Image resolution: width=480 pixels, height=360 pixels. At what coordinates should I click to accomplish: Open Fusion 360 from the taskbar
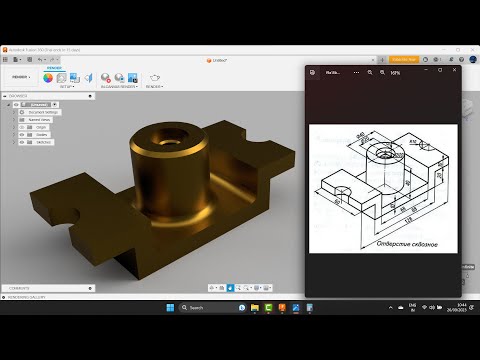coord(282,308)
